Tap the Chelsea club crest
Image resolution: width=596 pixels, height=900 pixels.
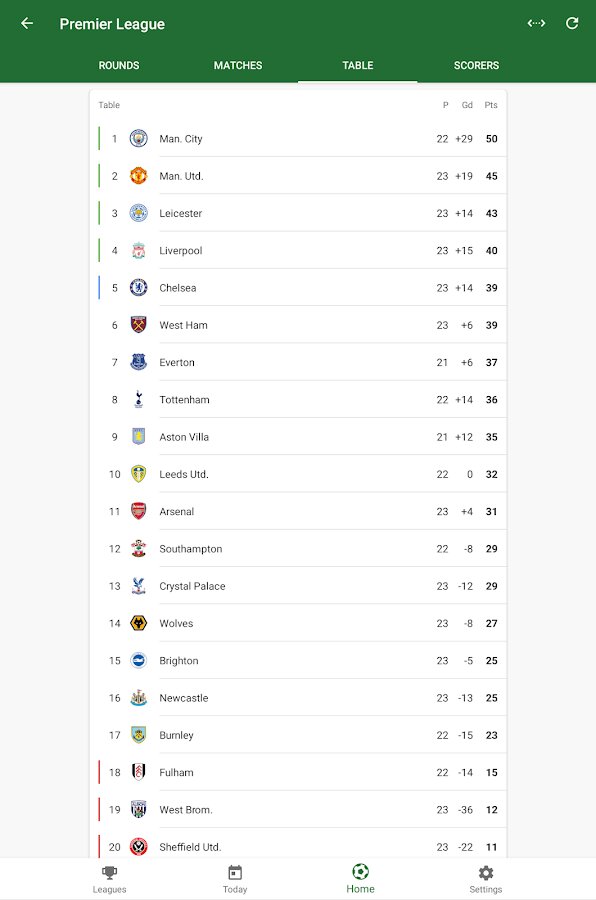(x=138, y=288)
